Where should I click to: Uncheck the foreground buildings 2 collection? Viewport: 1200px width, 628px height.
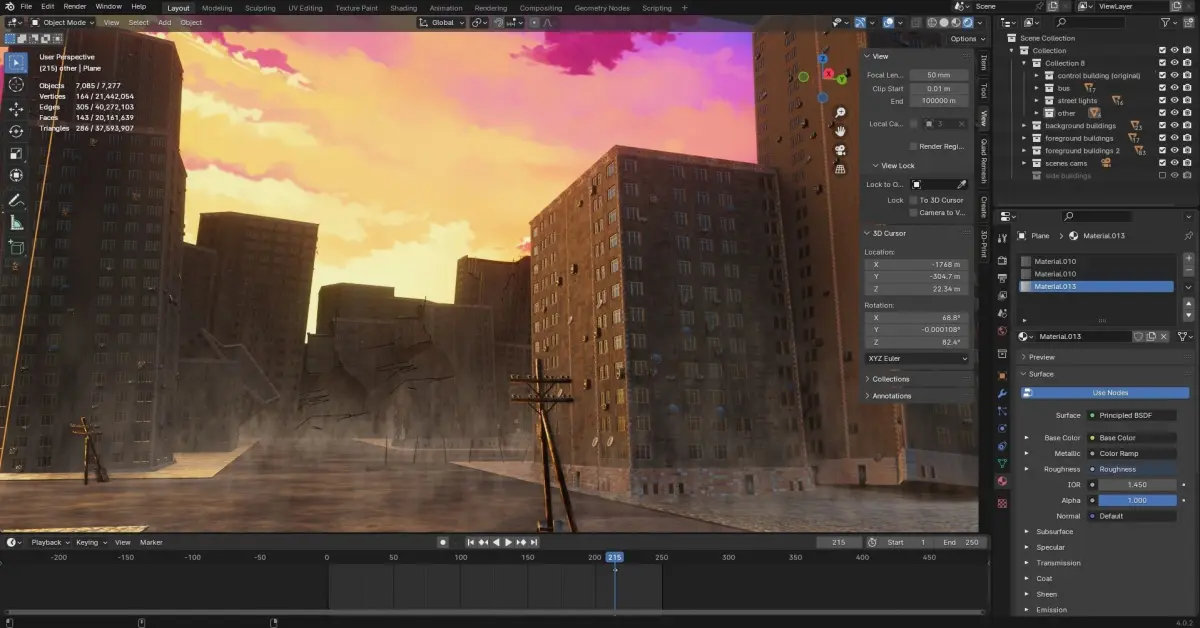[1162, 150]
